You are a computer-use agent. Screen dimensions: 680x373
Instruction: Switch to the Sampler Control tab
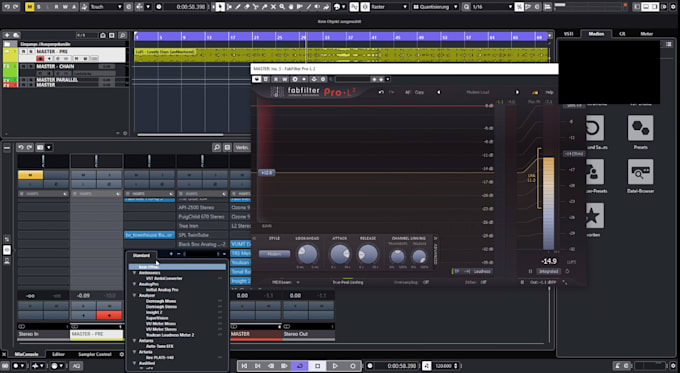[x=95, y=354]
